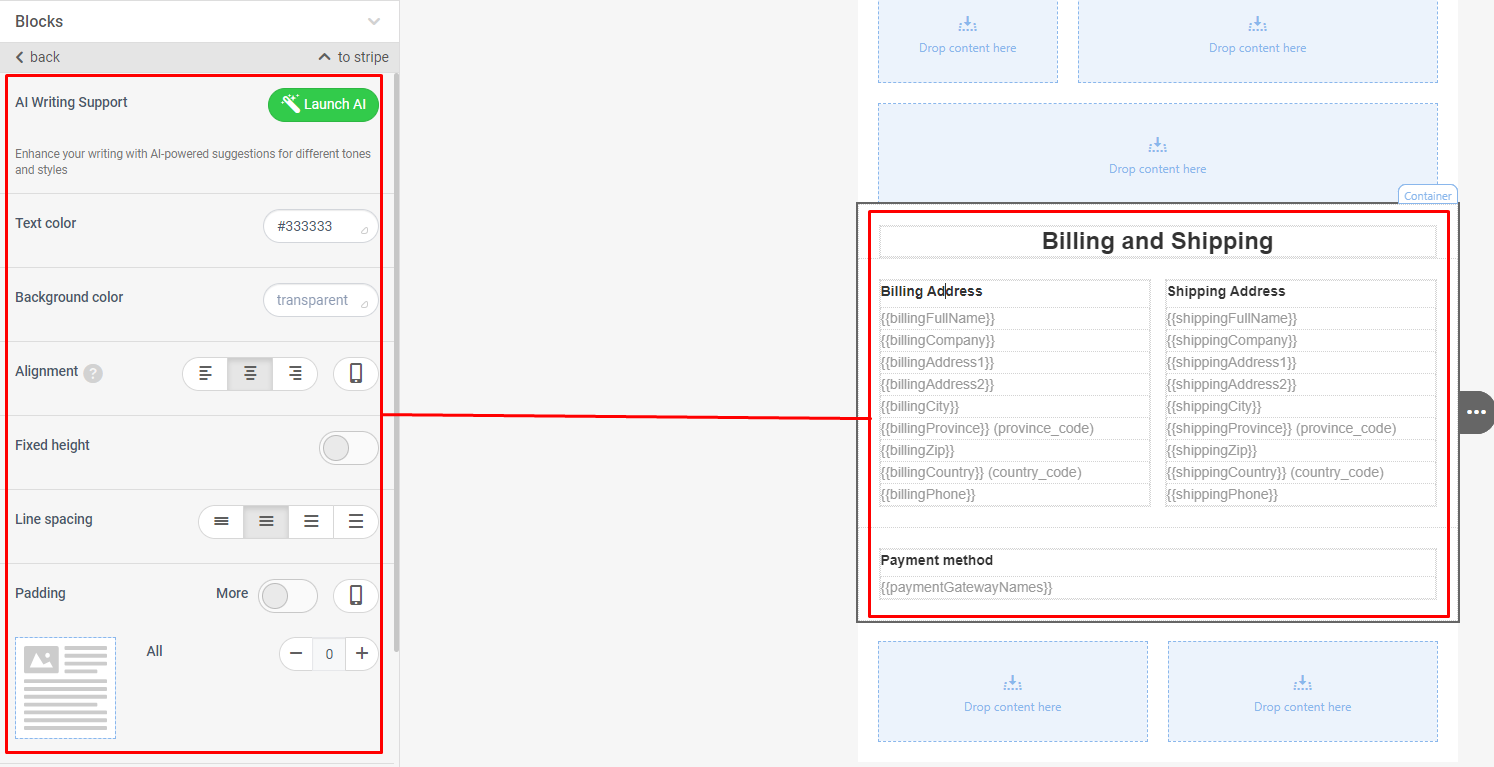
Task: Align text to the center
Action: click(x=250, y=374)
